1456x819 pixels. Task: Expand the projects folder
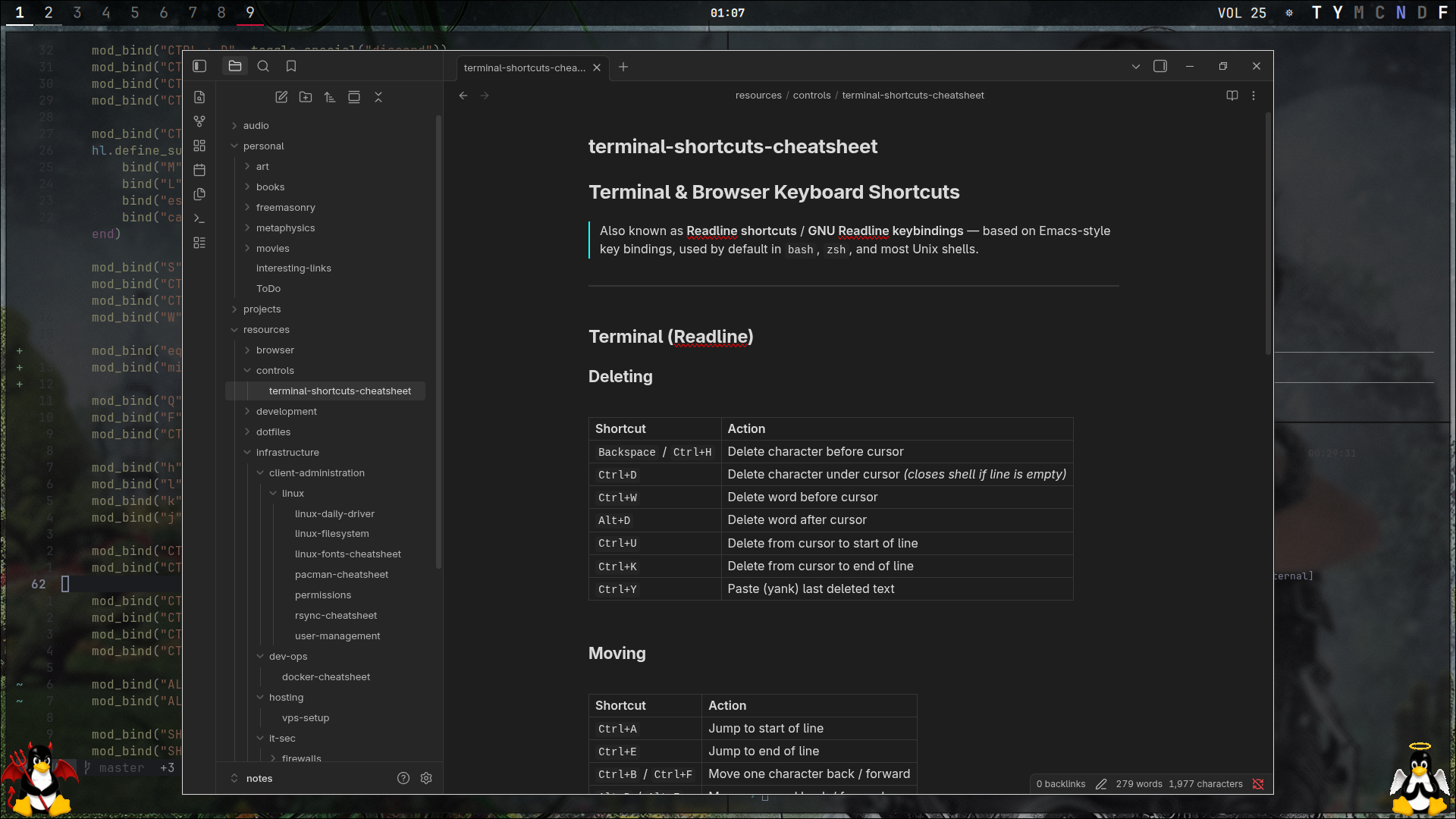tap(262, 309)
